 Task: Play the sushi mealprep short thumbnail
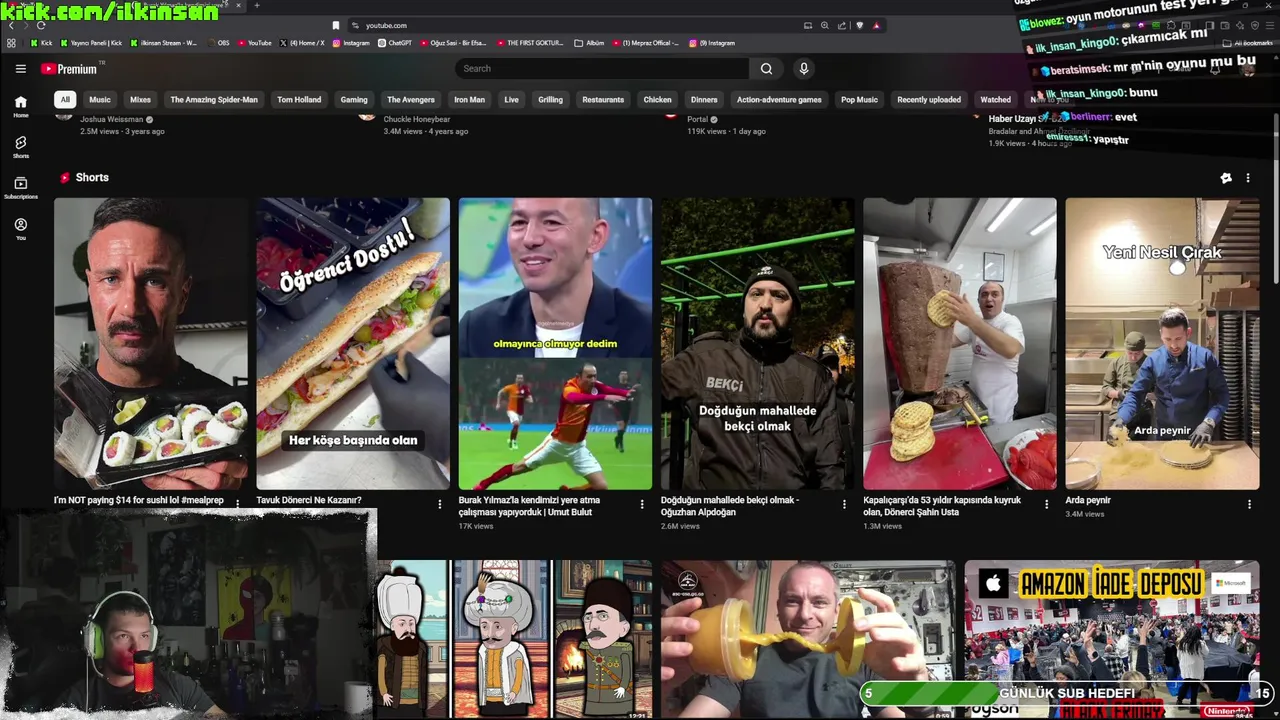coord(151,344)
